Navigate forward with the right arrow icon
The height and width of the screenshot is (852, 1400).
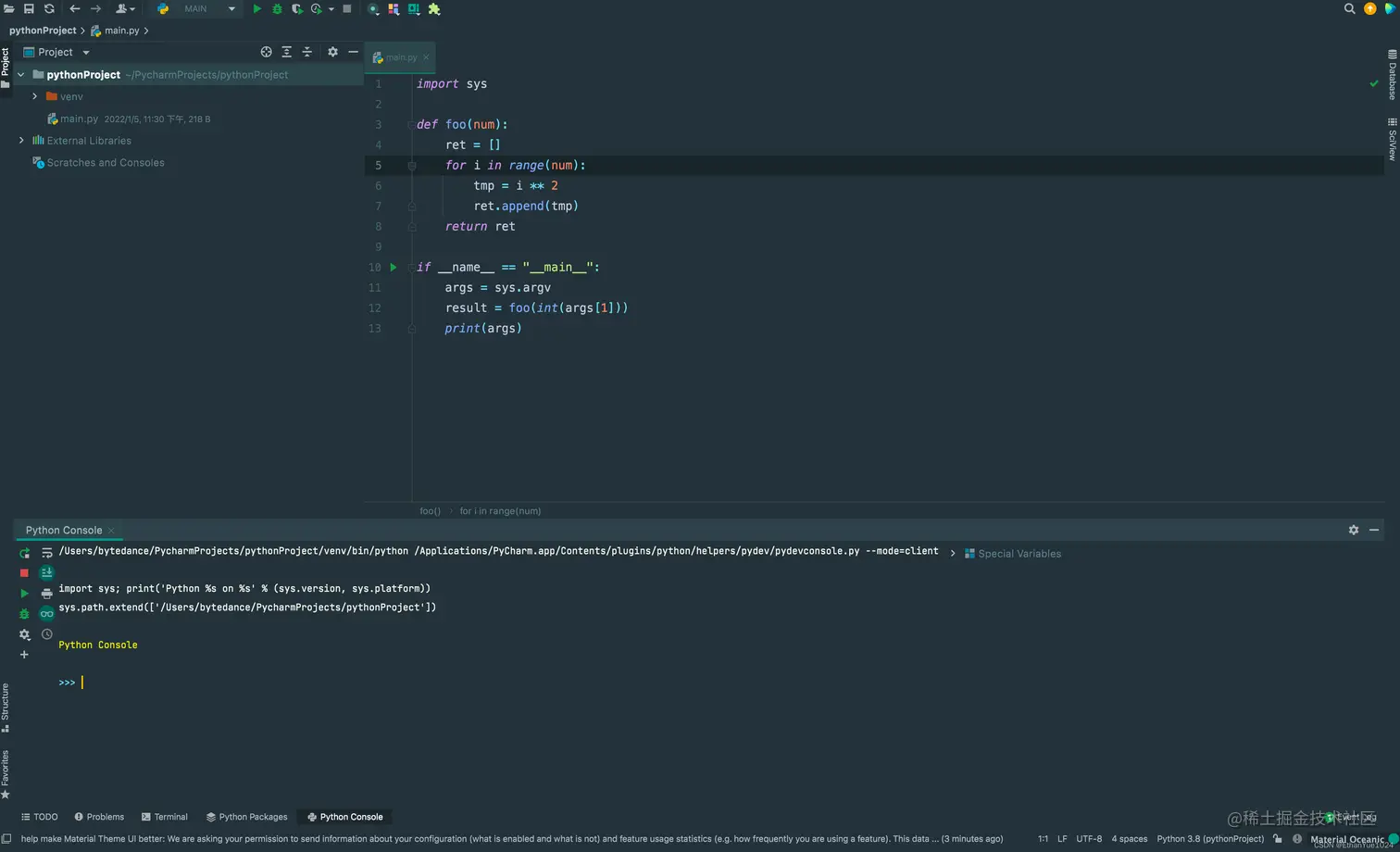click(95, 8)
